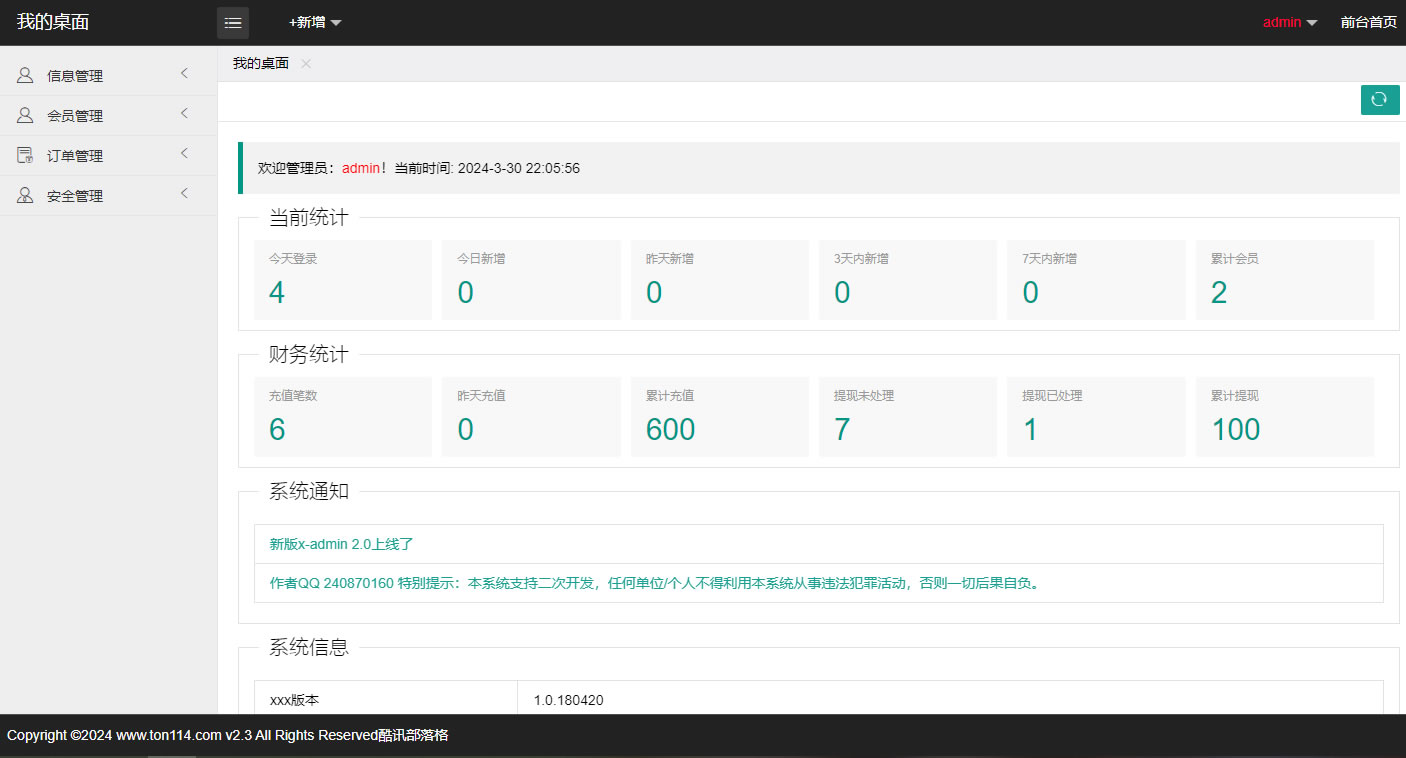Open 安全管理 menu item in the sidebar

click(x=108, y=195)
